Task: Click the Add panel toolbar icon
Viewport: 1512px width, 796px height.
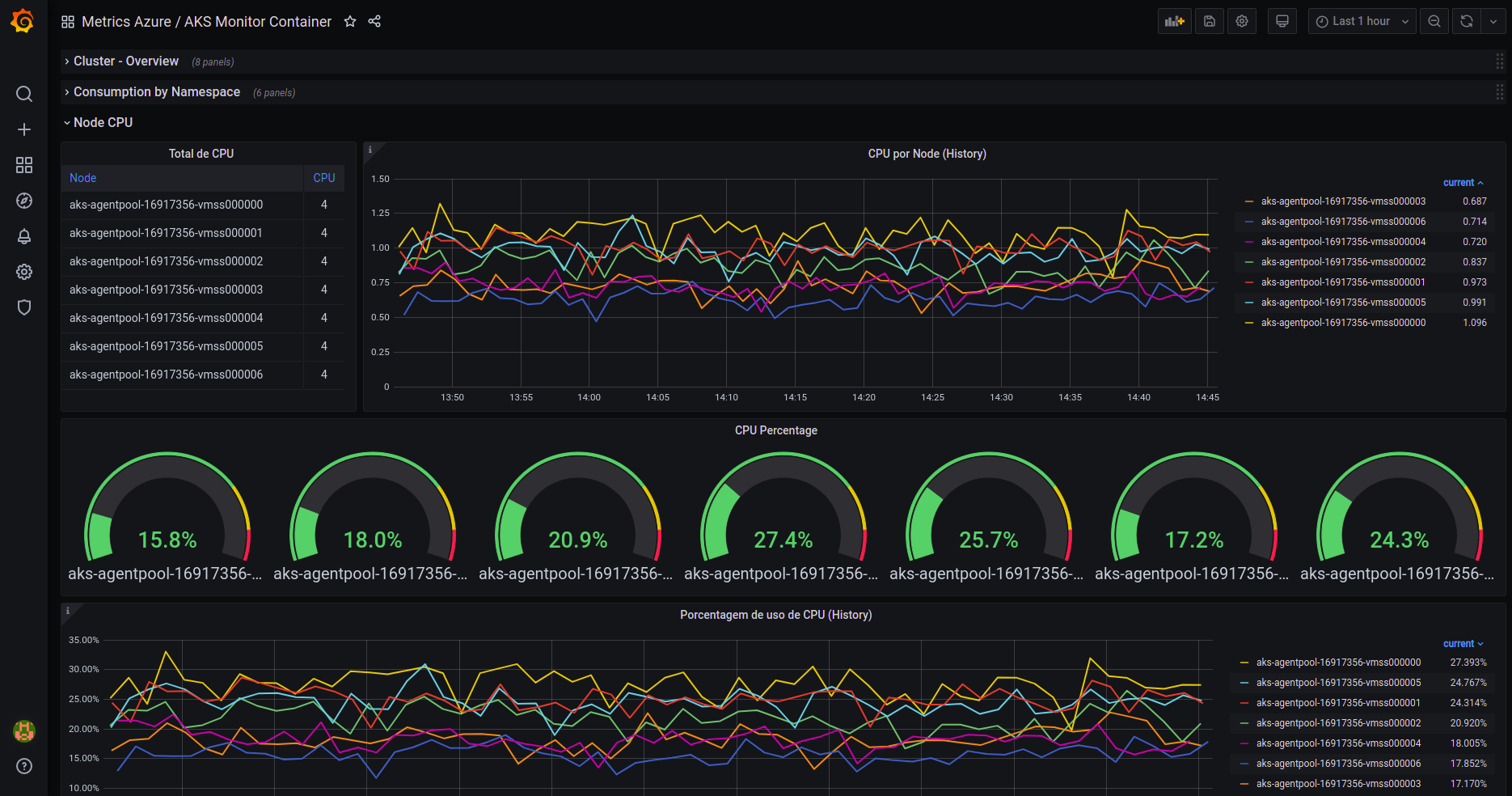Action: (x=1174, y=22)
